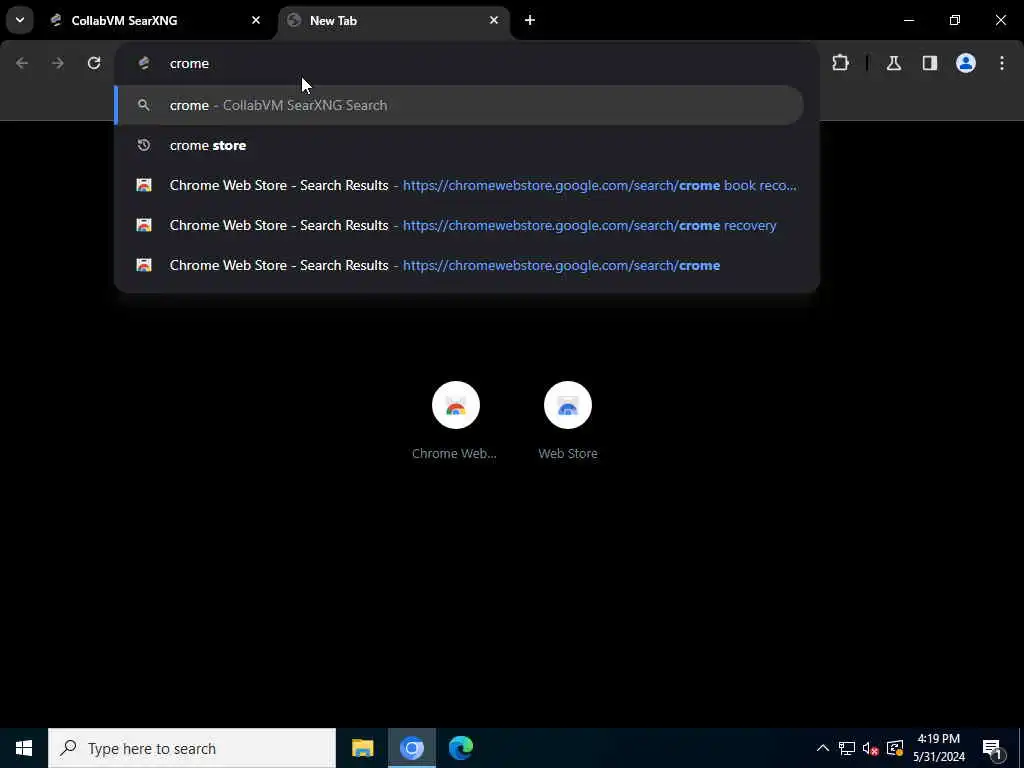Click the security warning tray icon

pyautogui.click(x=895, y=748)
